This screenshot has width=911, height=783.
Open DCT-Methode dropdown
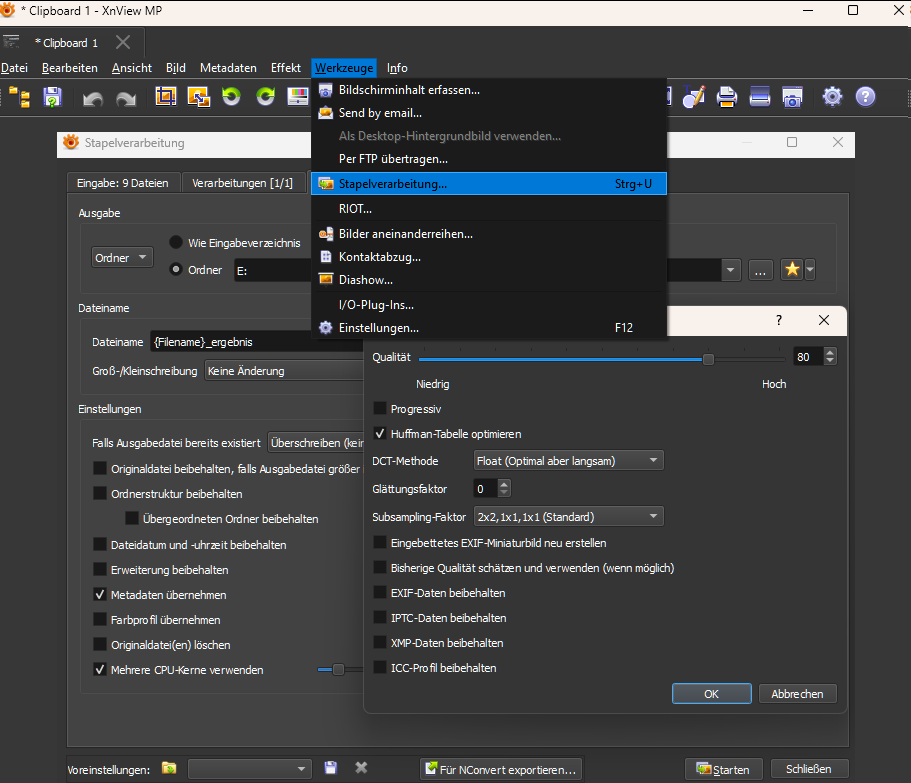point(568,461)
